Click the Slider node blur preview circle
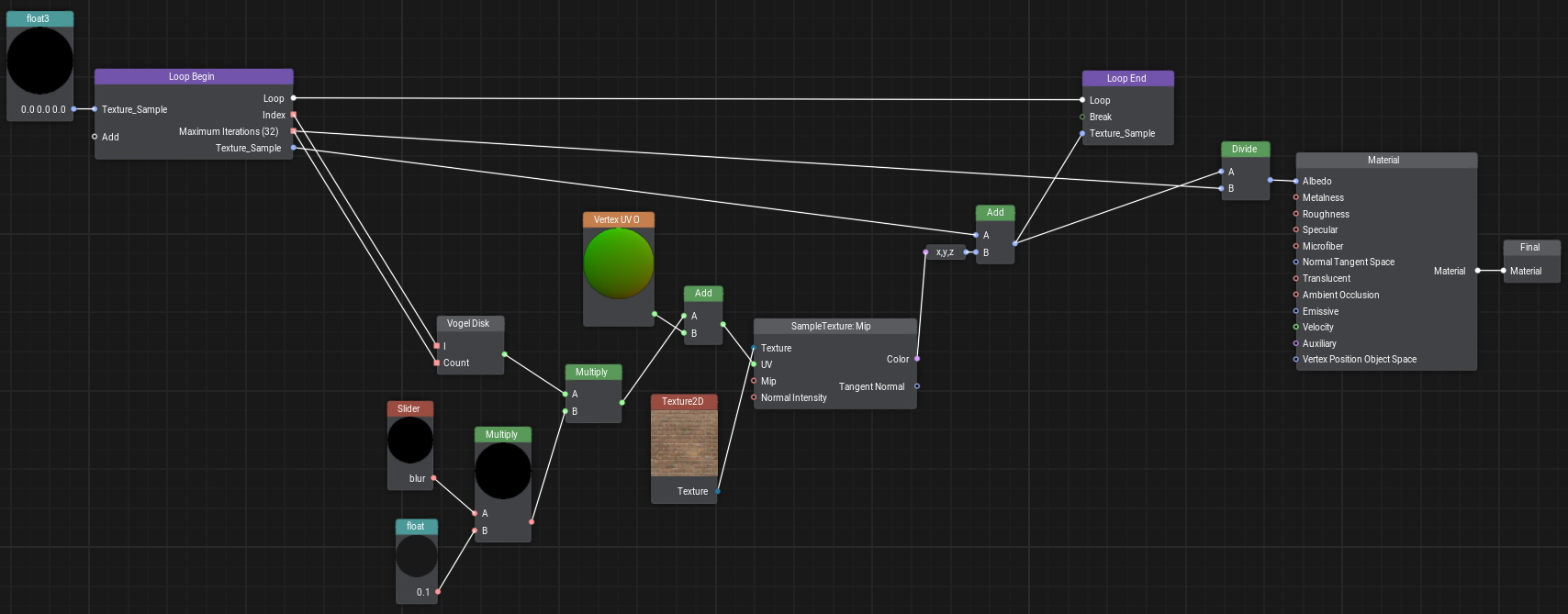The height and width of the screenshot is (614, 1568). coord(409,441)
